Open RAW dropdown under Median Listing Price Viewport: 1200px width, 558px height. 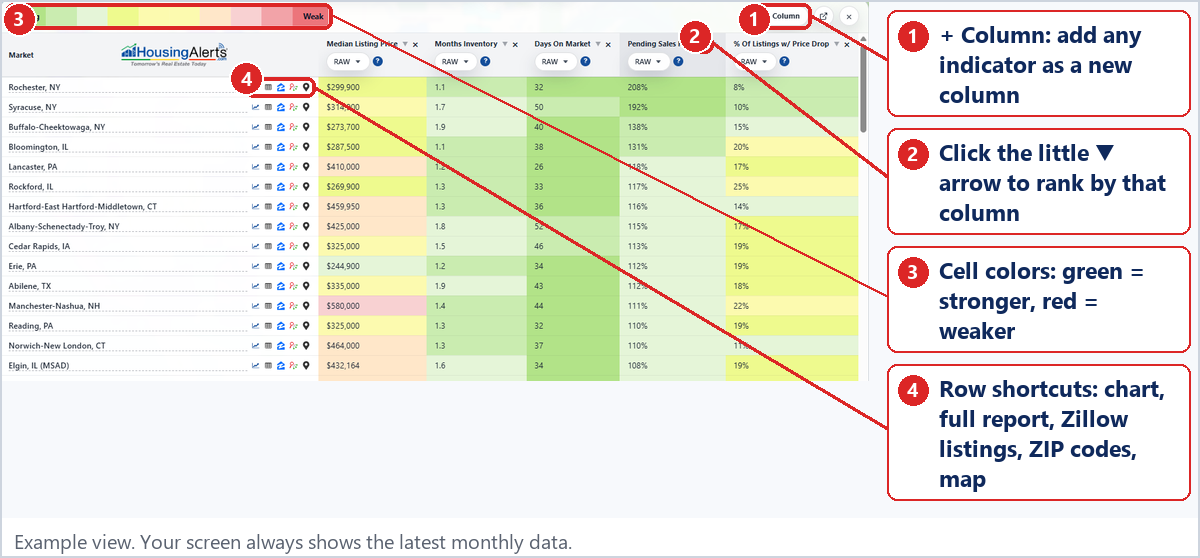pyautogui.click(x=348, y=61)
